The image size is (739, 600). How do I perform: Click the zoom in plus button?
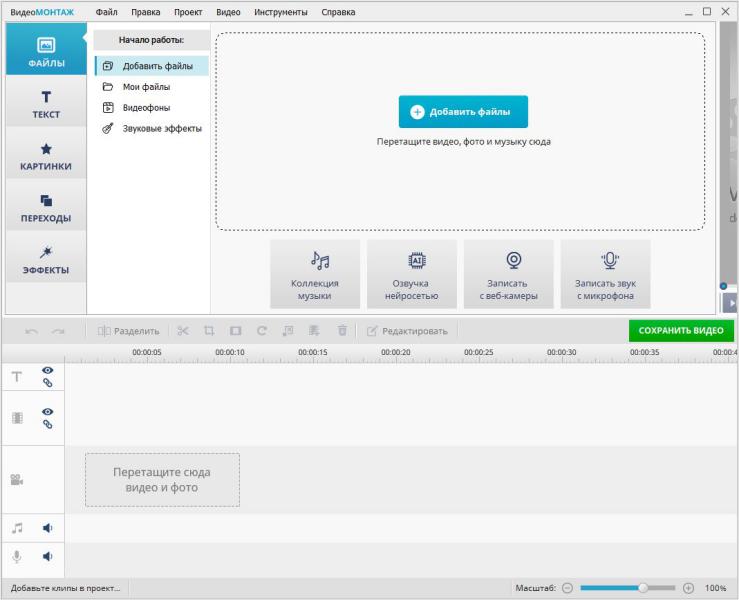688,588
